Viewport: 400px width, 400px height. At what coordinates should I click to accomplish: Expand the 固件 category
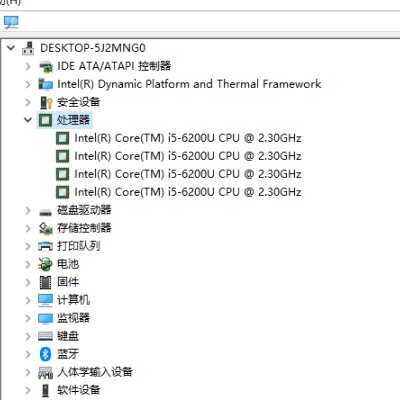[28, 283]
